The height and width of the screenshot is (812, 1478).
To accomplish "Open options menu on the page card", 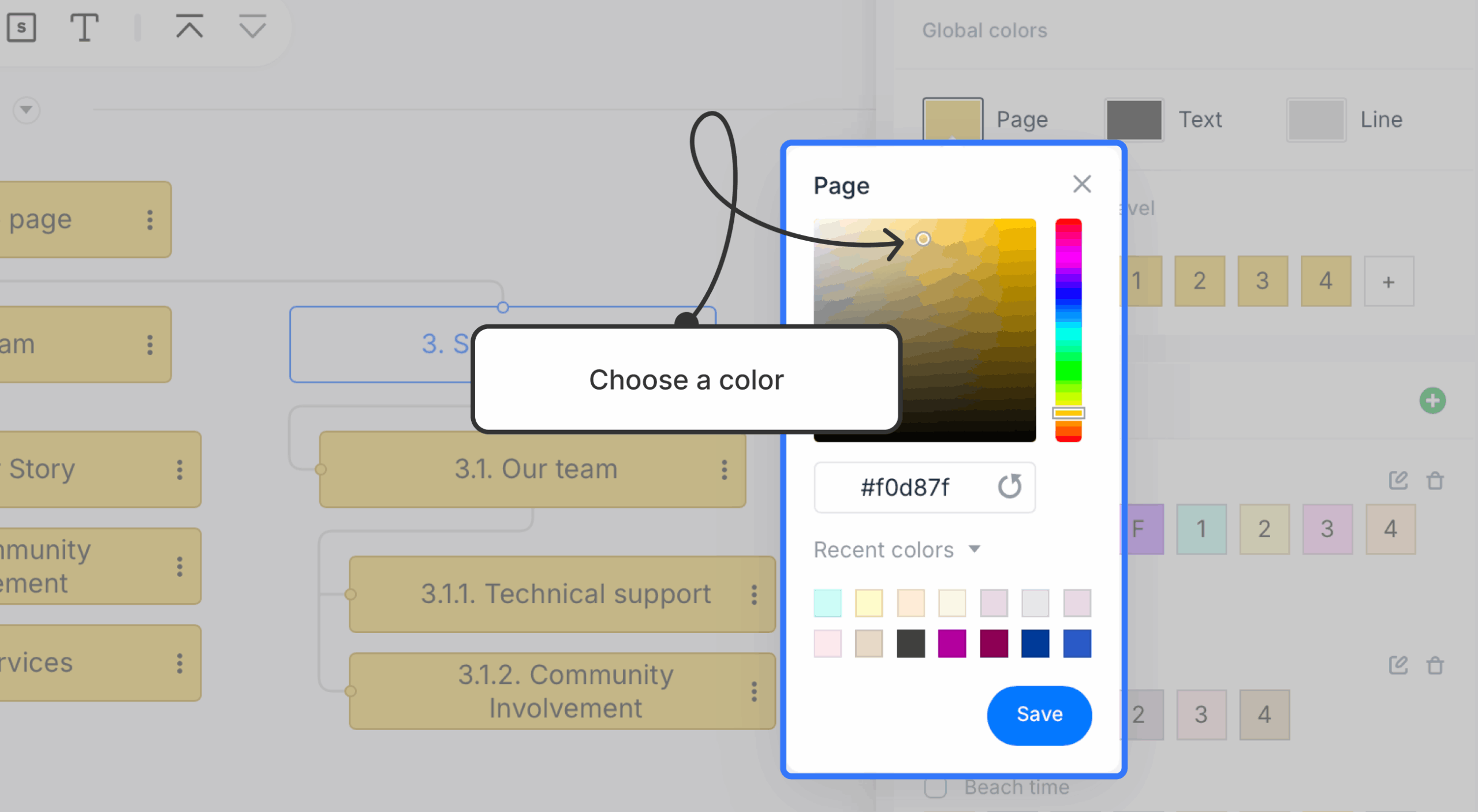I will (150, 220).
